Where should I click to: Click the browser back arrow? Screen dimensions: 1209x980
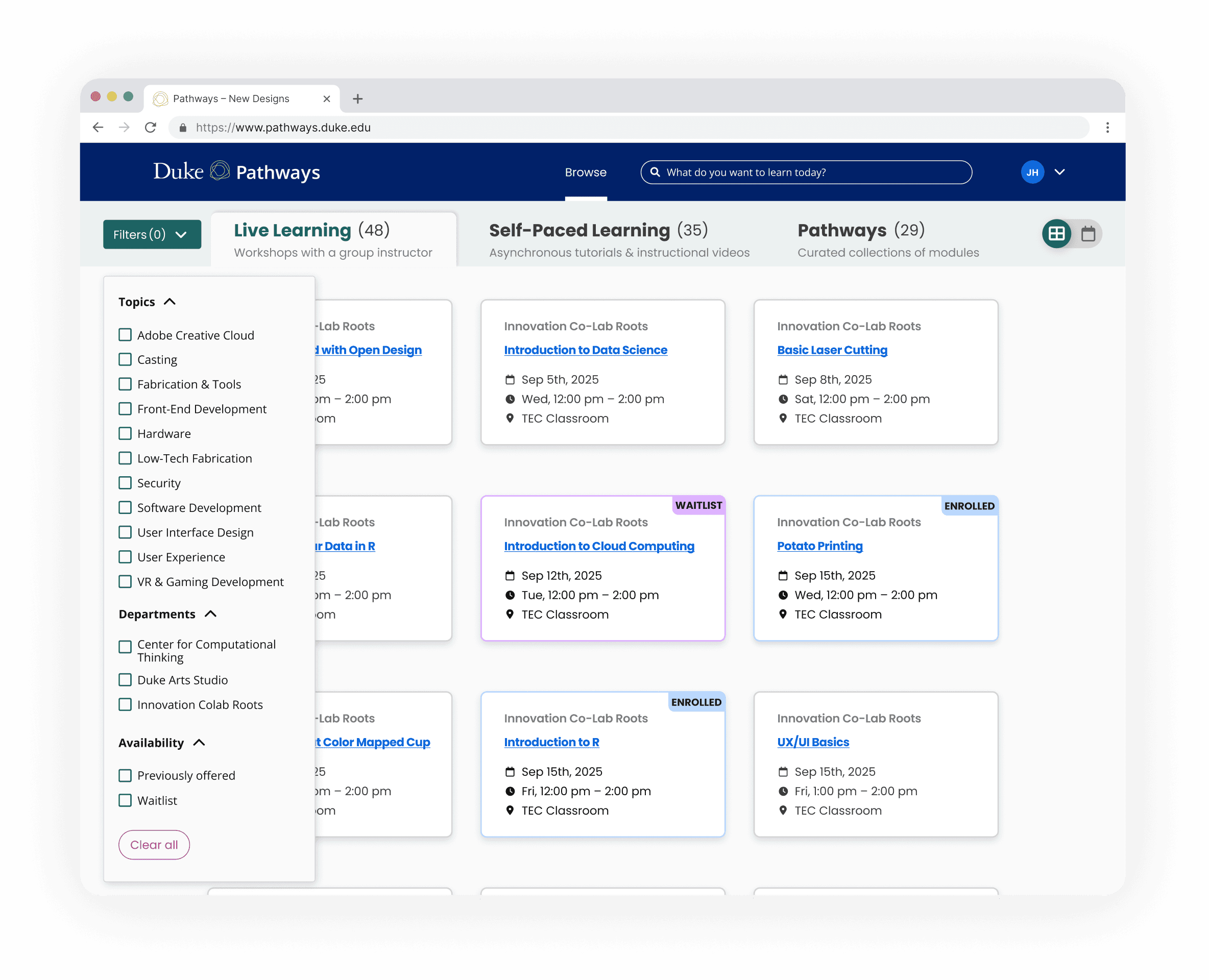click(x=98, y=128)
